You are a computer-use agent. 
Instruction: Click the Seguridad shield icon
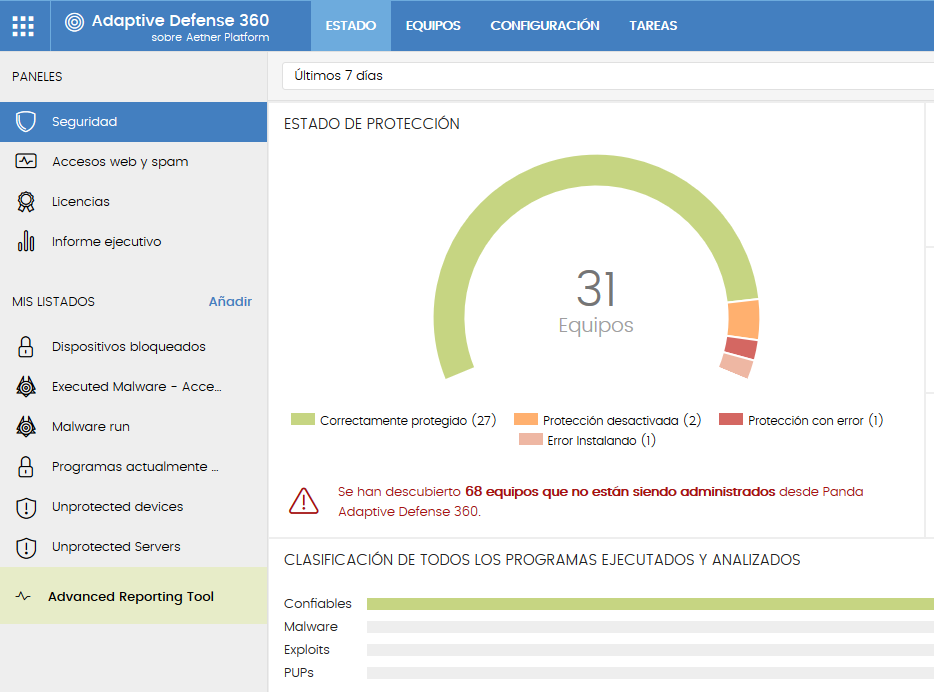click(26, 121)
